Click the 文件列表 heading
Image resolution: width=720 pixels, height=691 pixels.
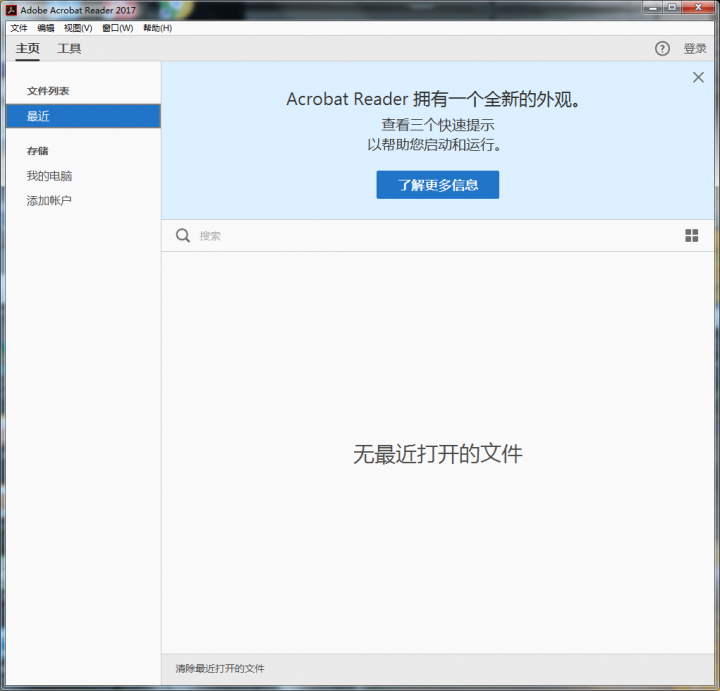coord(48,91)
